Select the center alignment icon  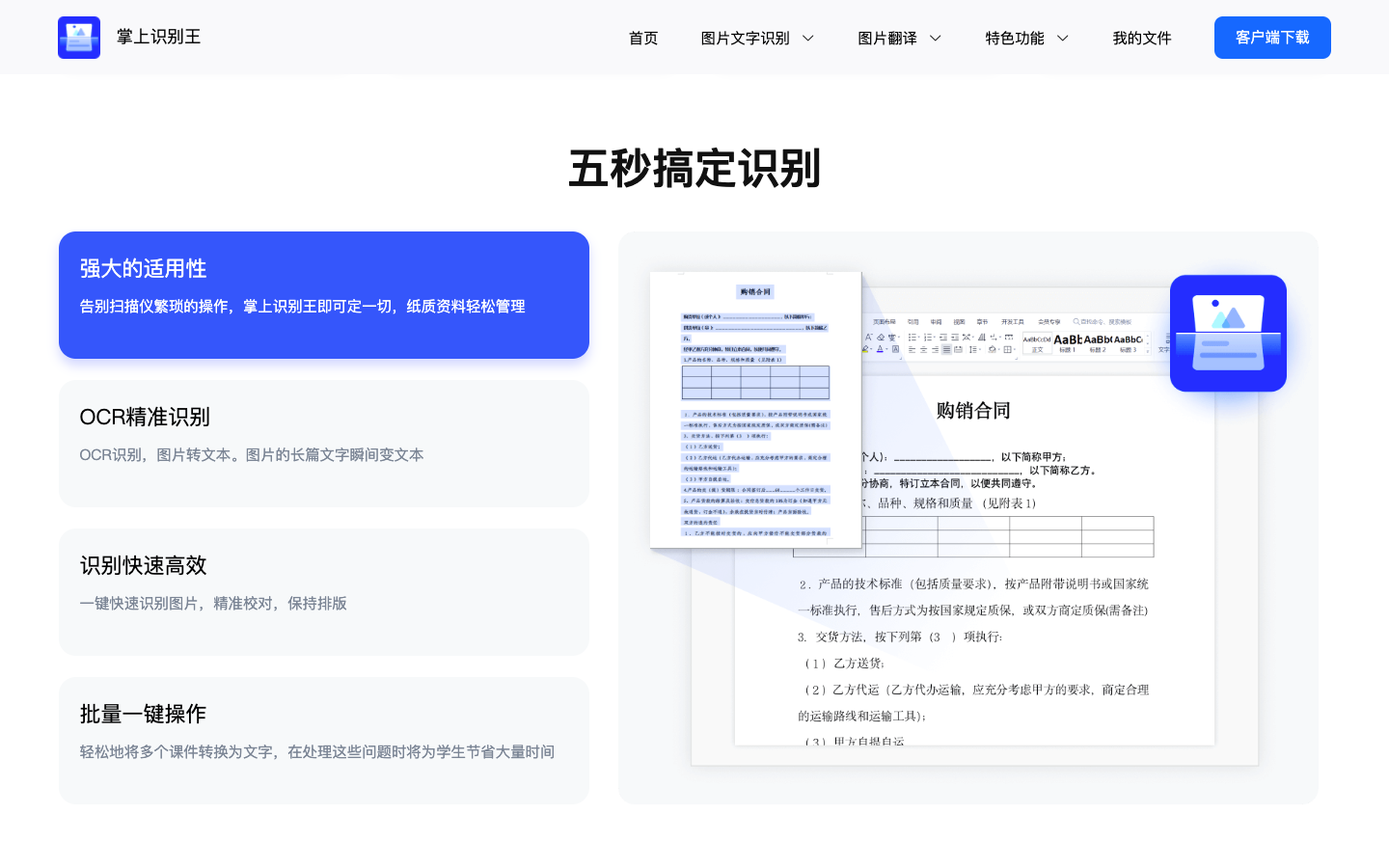click(x=923, y=350)
